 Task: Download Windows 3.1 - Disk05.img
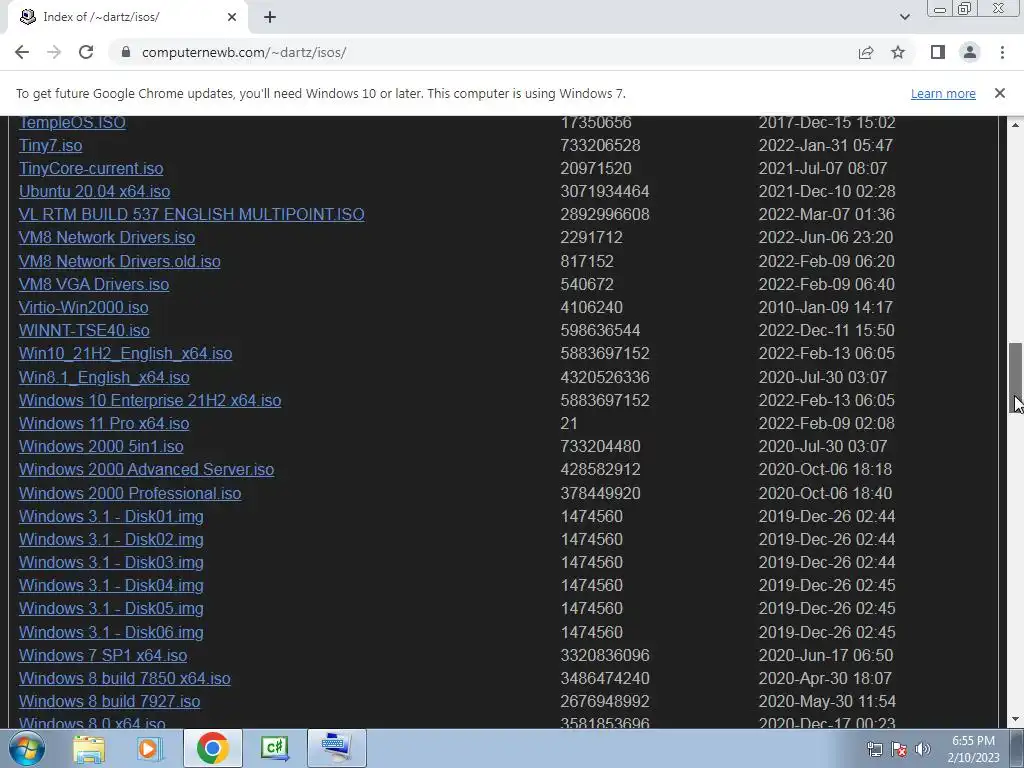point(111,608)
